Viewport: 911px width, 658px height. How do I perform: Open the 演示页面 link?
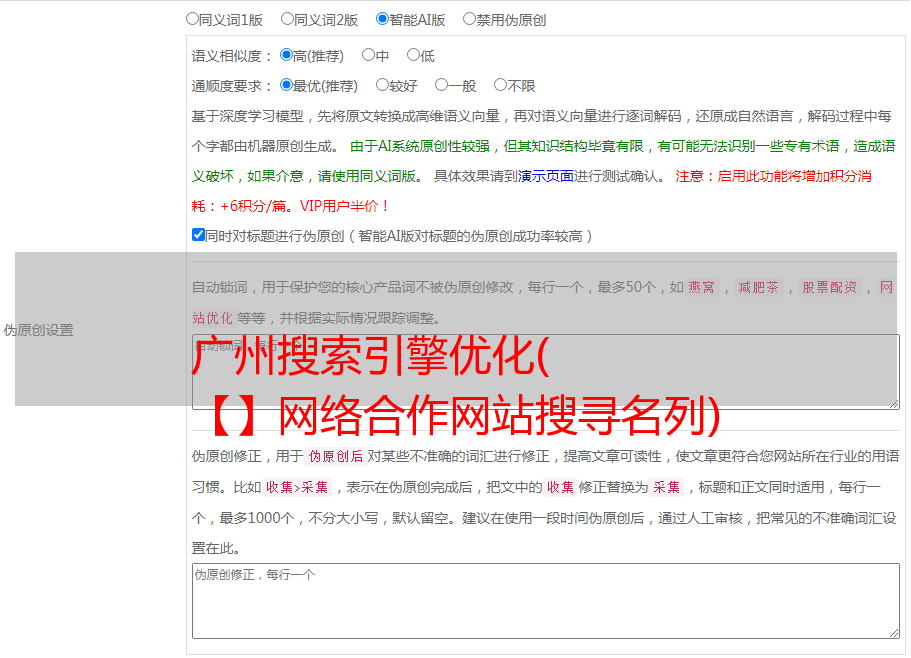546,176
